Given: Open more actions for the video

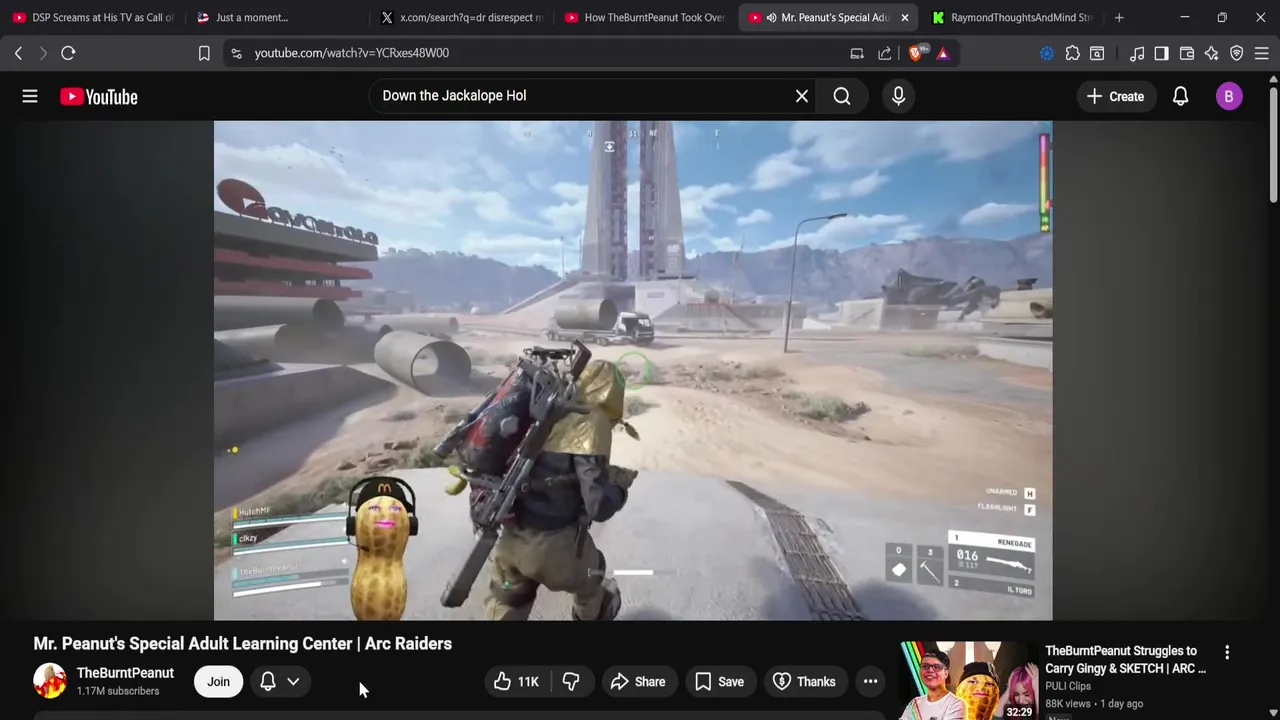Looking at the screenshot, I should click(x=871, y=682).
